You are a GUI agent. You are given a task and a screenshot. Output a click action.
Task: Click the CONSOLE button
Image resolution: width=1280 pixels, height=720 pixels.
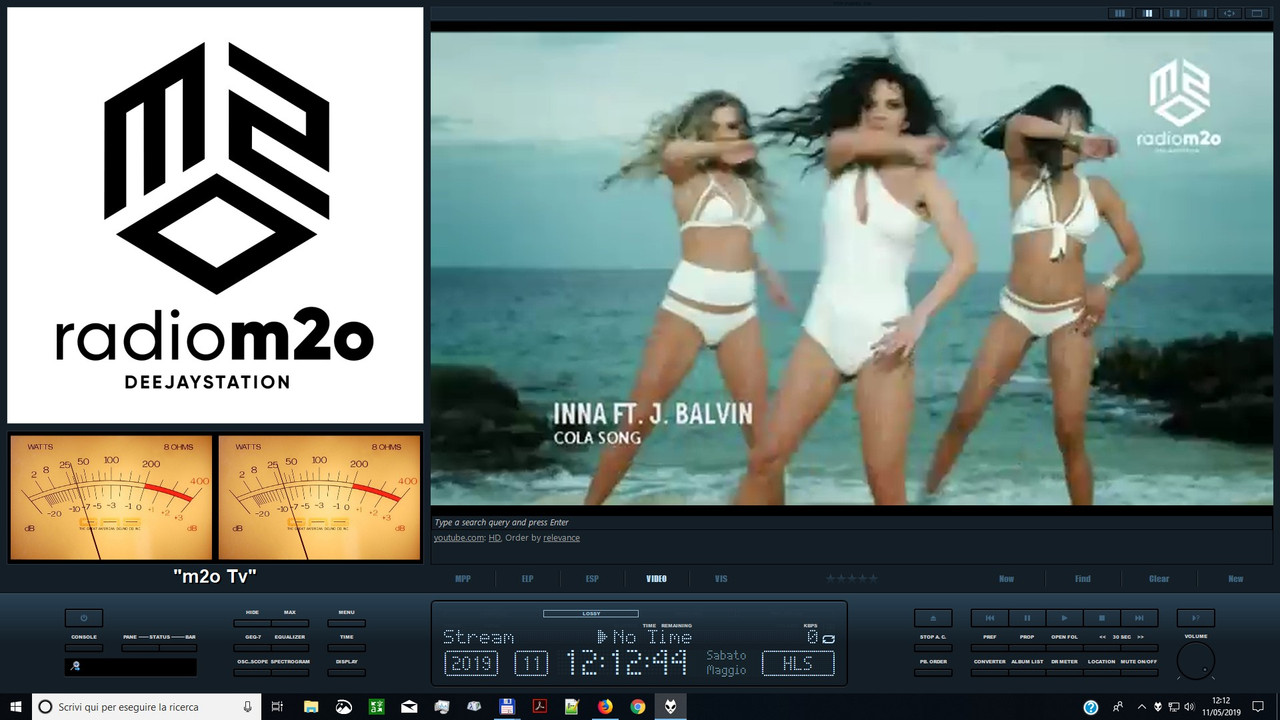click(84, 648)
